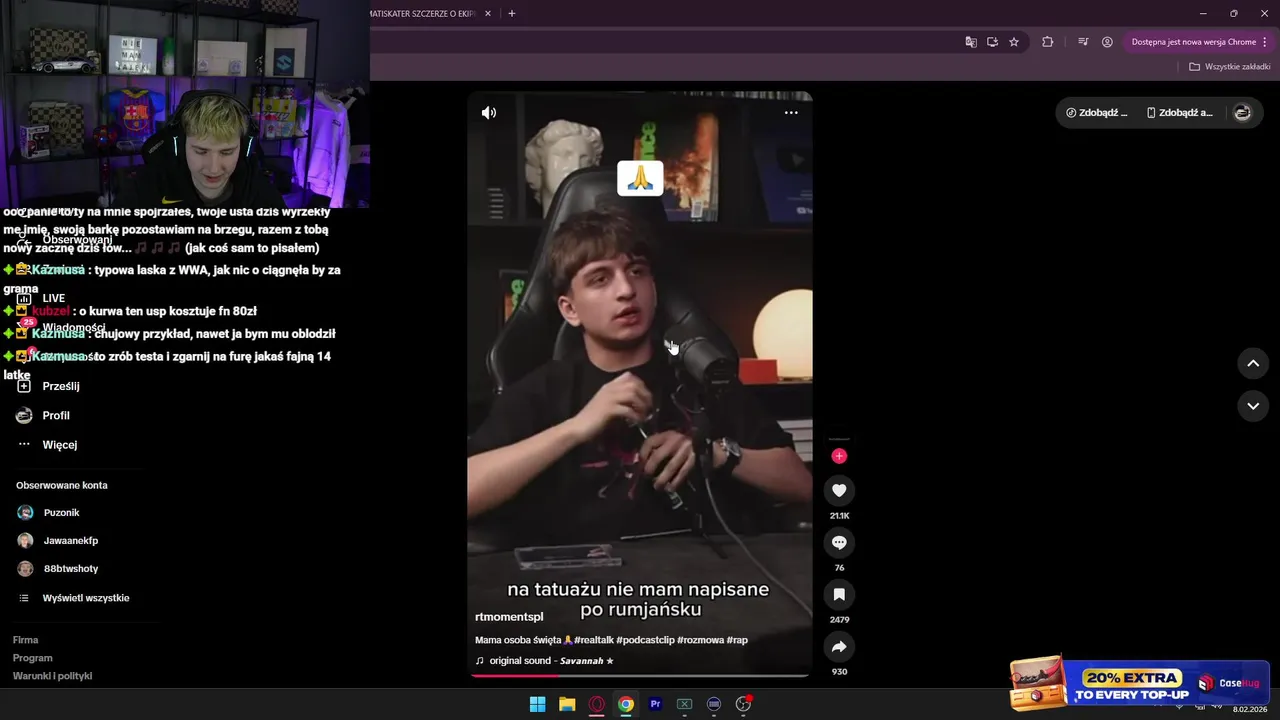Go to previous video with up arrow
The image size is (1280, 720).
coord(1253,363)
